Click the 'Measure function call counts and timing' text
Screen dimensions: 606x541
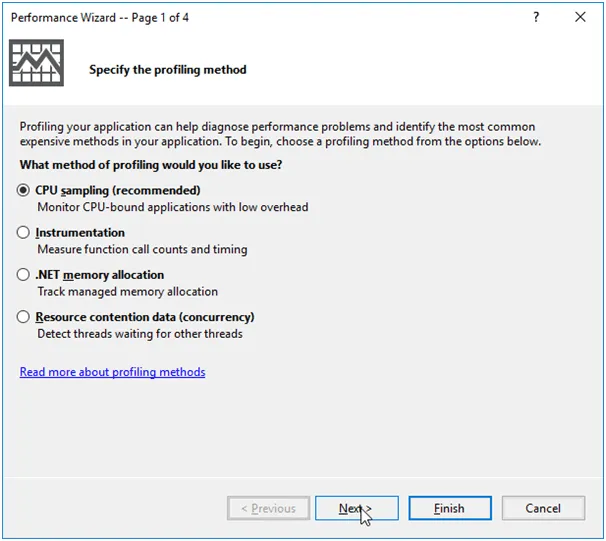click(142, 249)
